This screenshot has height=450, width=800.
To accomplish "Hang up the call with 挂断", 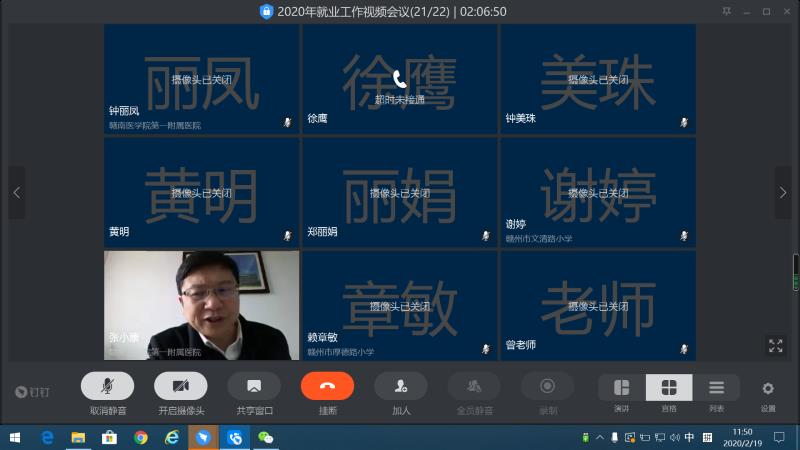I will pyautogui.click(x=327, y=386).
